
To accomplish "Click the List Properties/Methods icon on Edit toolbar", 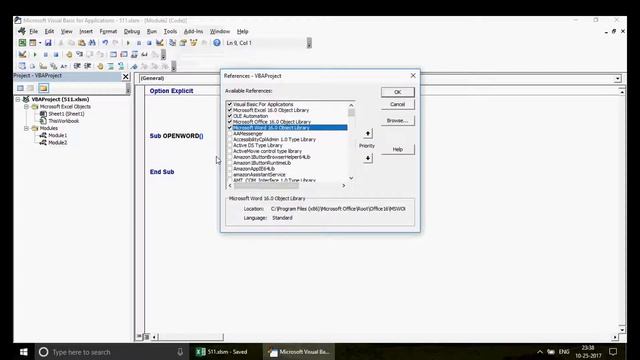I will click(22, 66).
